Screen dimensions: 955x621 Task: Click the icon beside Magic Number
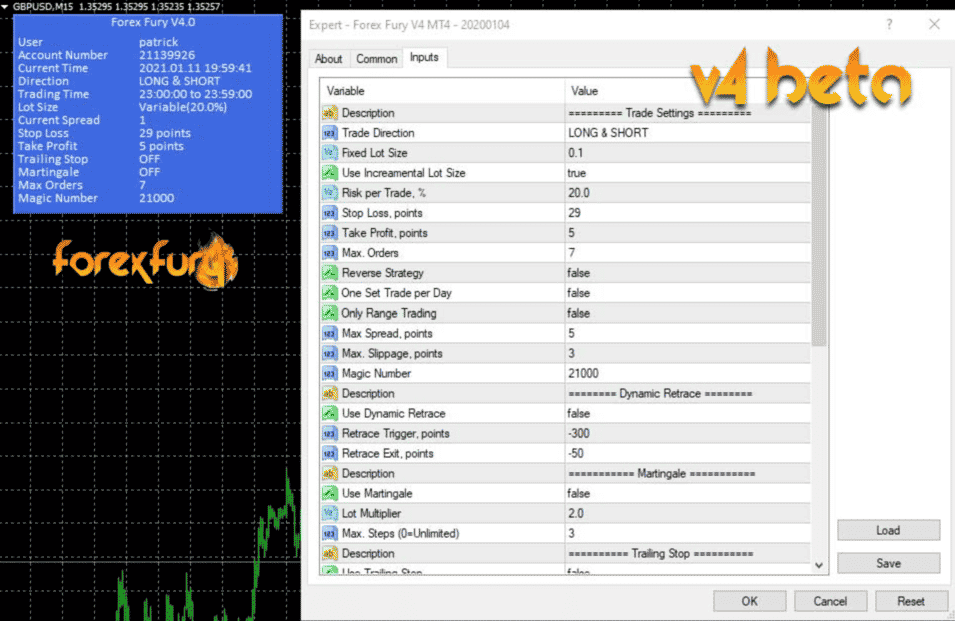329,374
